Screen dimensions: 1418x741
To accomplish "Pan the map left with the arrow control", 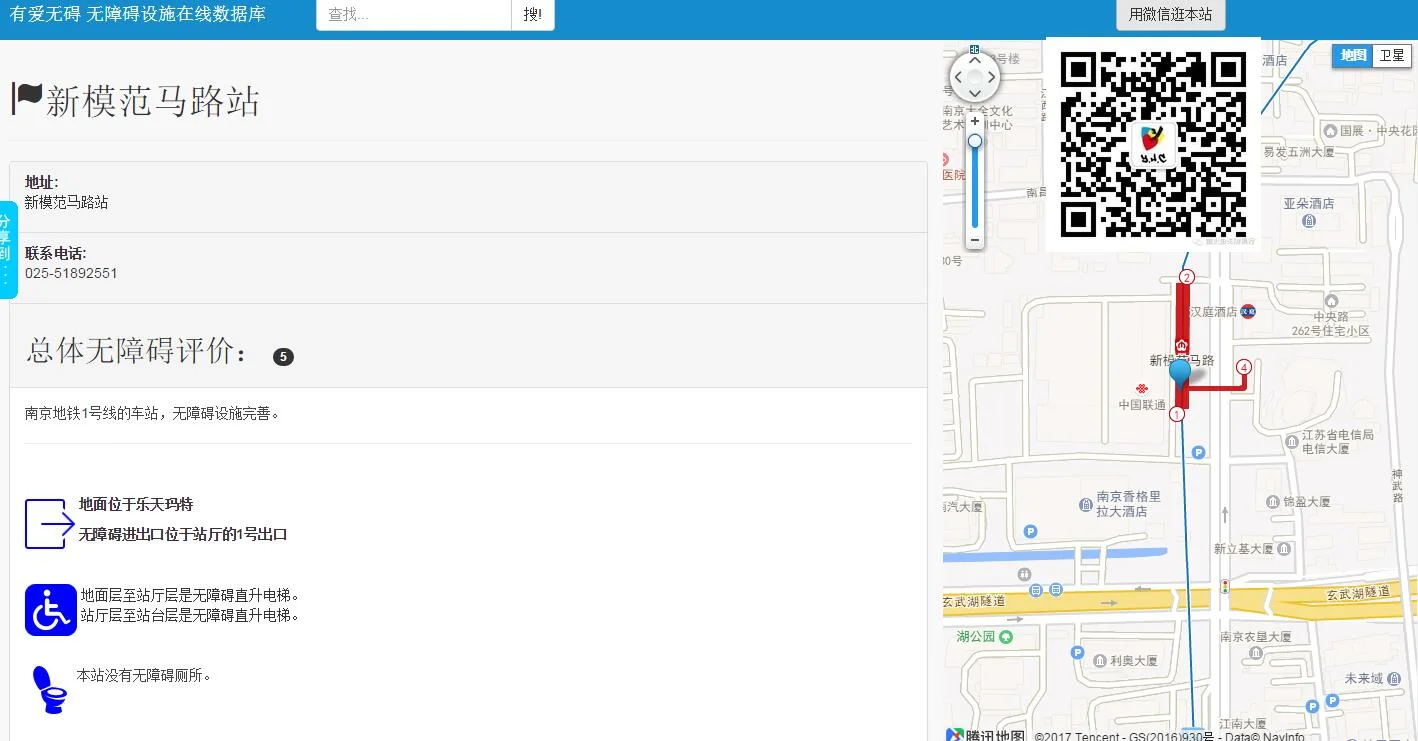I will click(957, 77).
